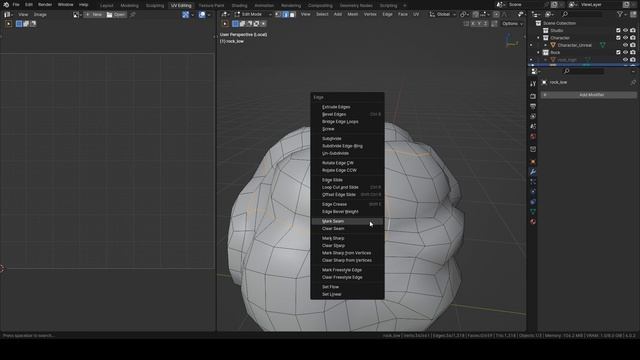
Task: Open the Physics properties tab icon
Action: [533, 191]
